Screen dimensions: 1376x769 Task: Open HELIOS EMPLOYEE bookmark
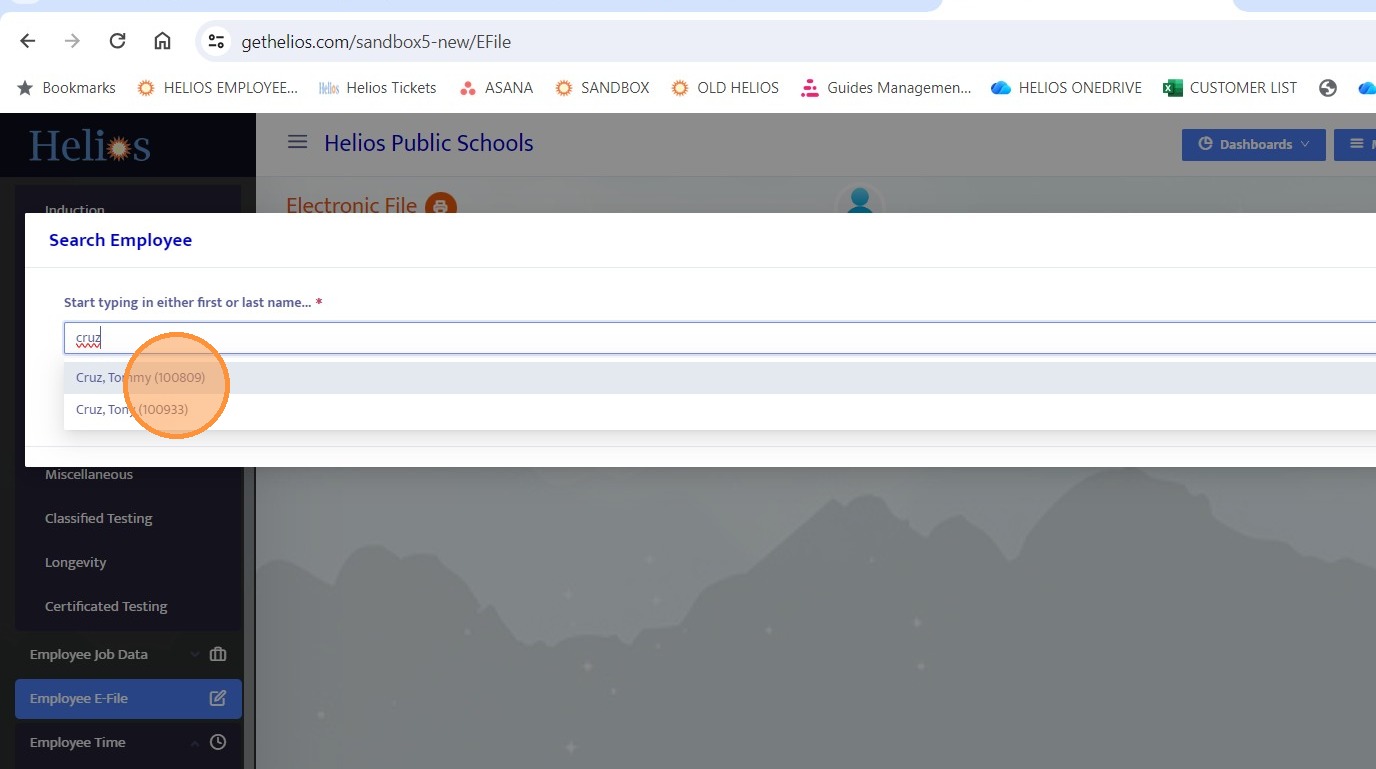coord(217,88)
